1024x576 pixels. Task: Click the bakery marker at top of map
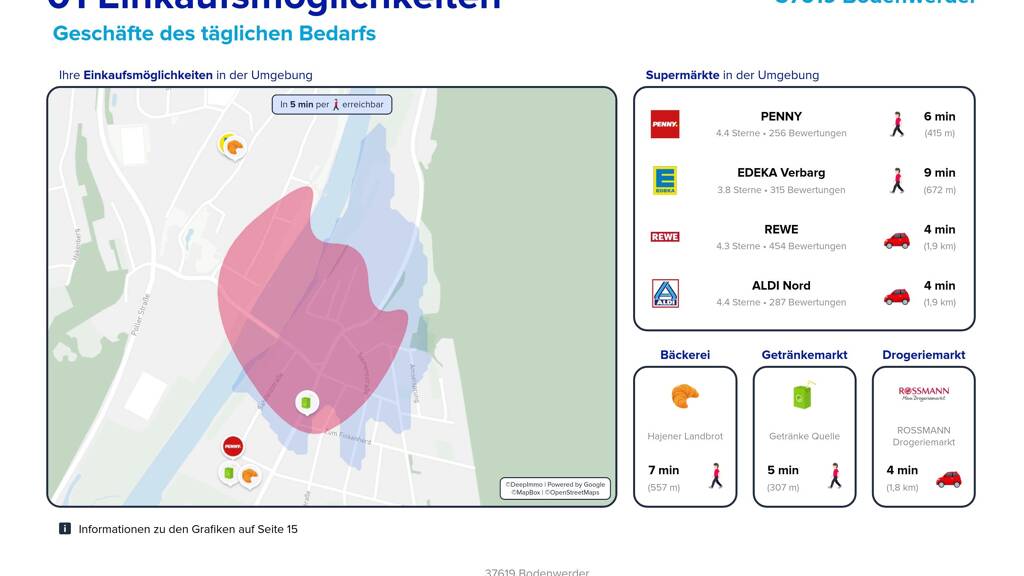pyautogui.click(x=233, y=147)
